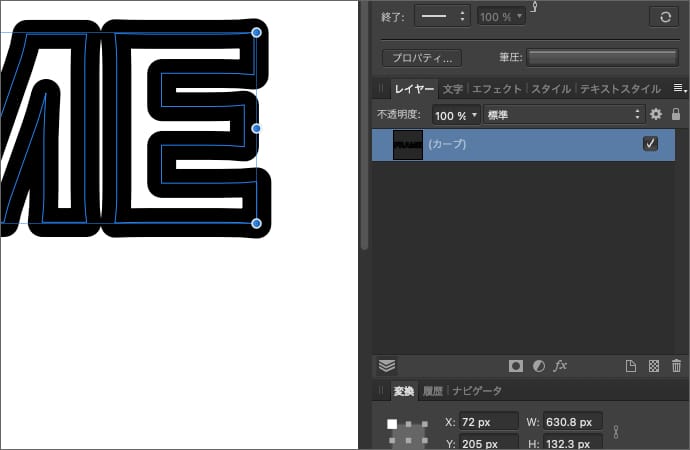Viewport: 690px width, 450px height.
Task: Lock the layer with padlock icon
Action: (x=676, y=115)
